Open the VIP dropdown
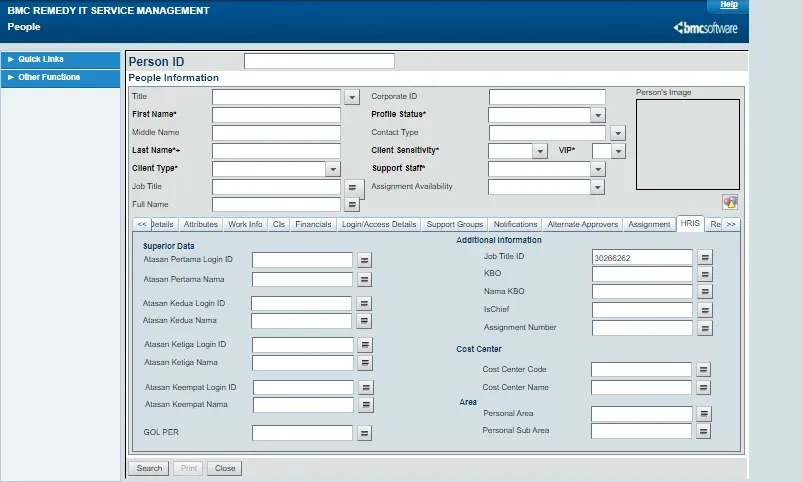This screenshot has width=802, height=482. tap(617, 151)
